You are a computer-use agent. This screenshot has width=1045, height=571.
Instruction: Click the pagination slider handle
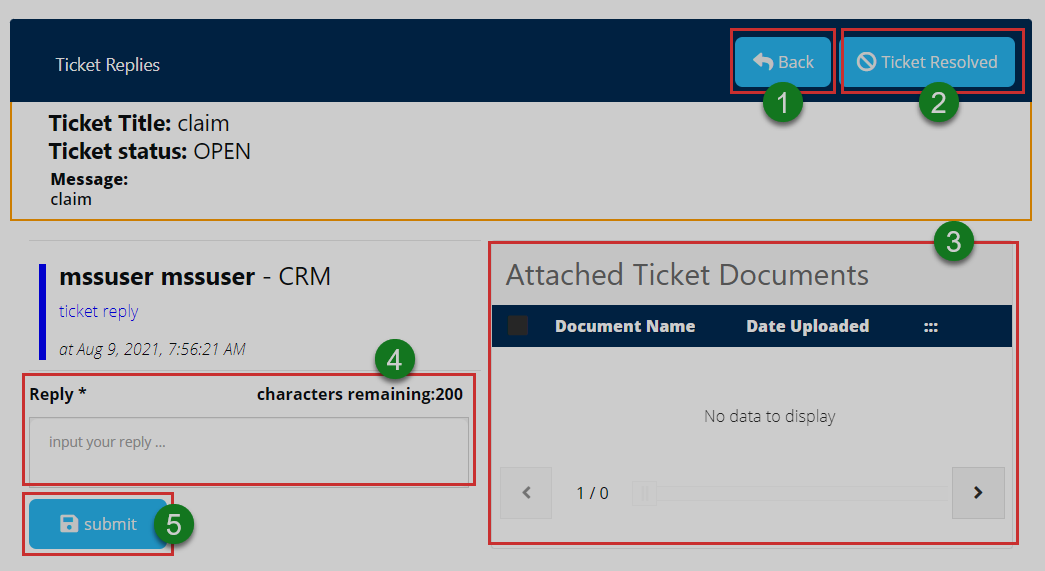tap(645, 493)
